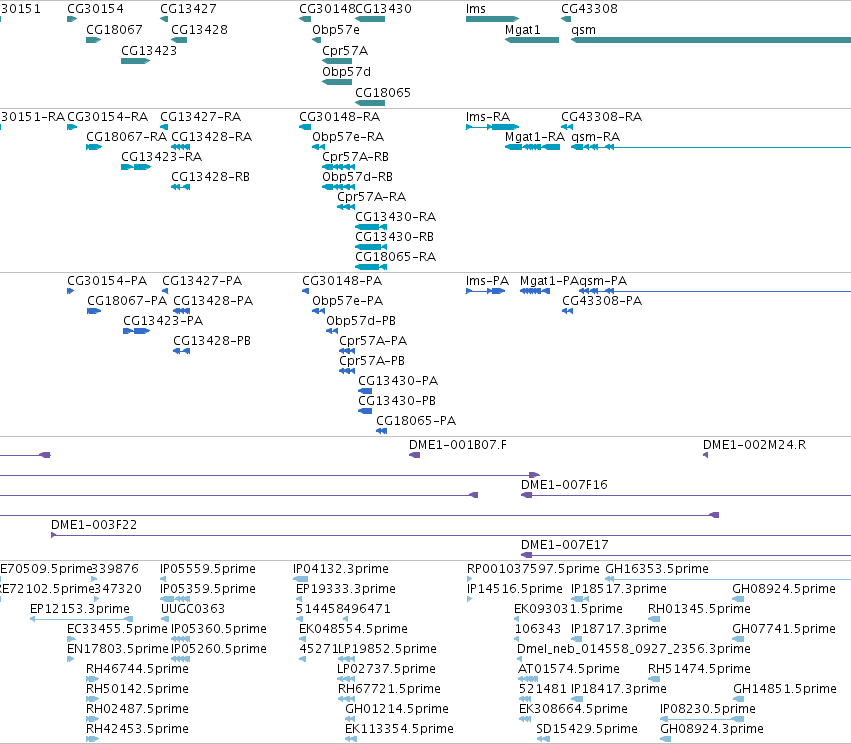Select the Cpr57A-RB transcript

338,167
